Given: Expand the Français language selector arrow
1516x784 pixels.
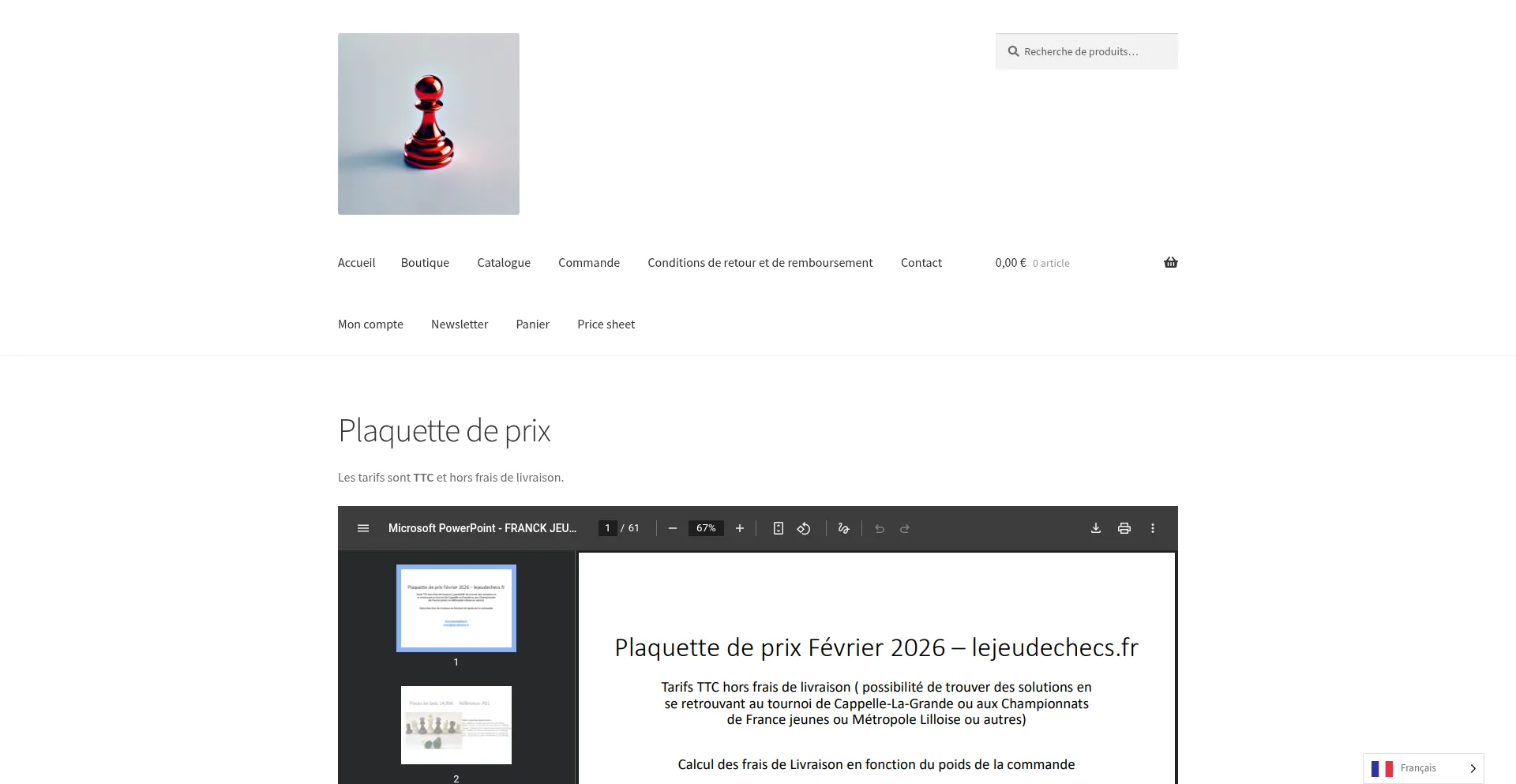Looking at the screenshot, I should pyautogui.click(x=1473, y=768).
